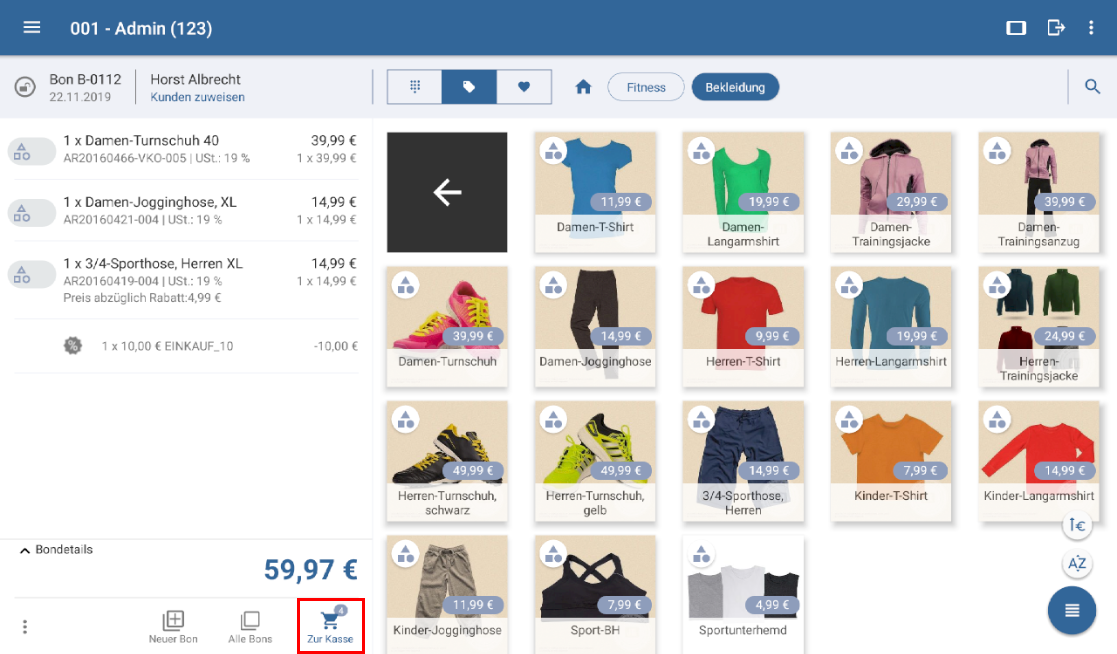Viewport: 1117px width, 654px height.
Task: Switch to favorites heart view
Action: pos(524,87)
